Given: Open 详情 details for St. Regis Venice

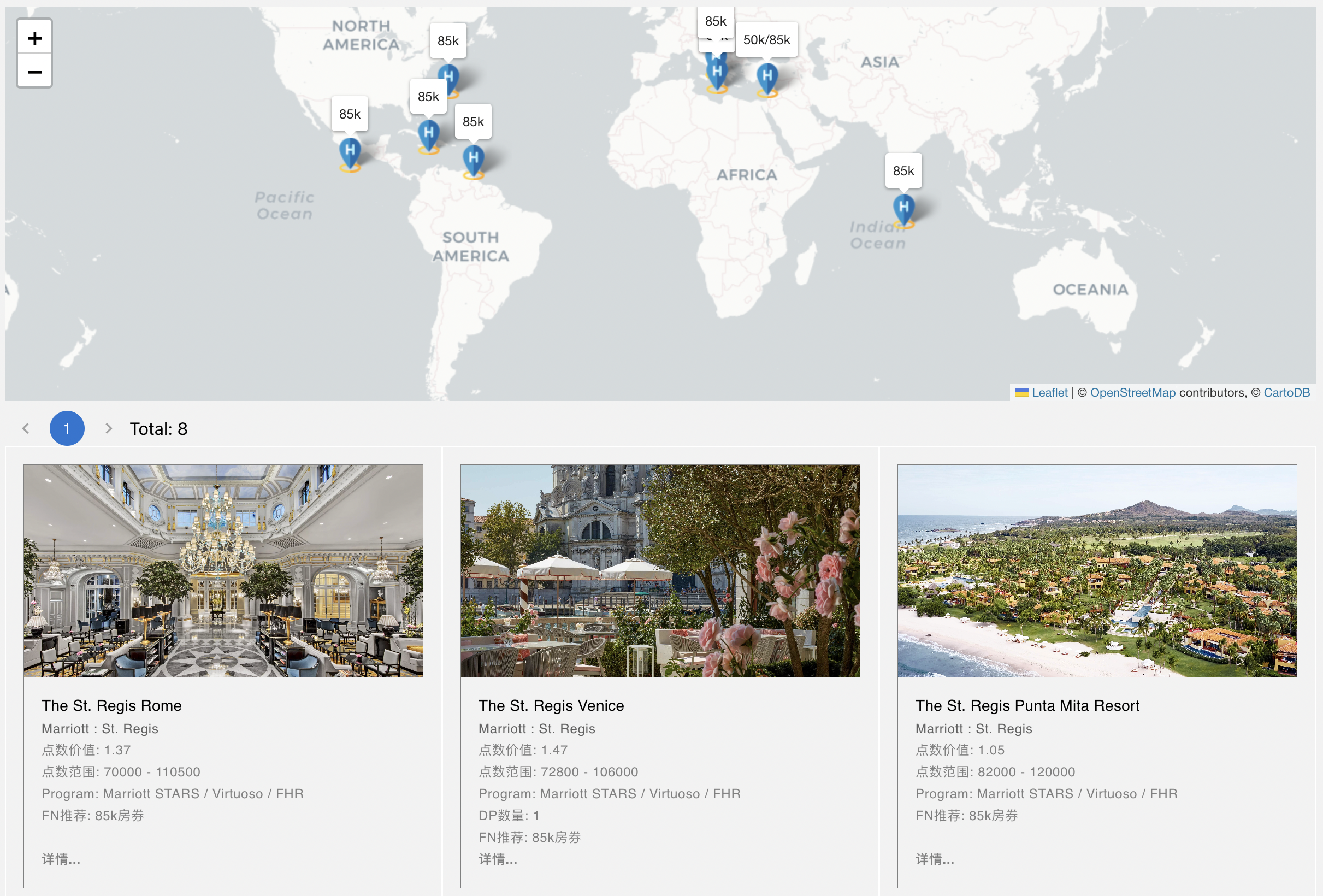Looking at the screenshot, I should pyautogui.click(x=498, y=858).
